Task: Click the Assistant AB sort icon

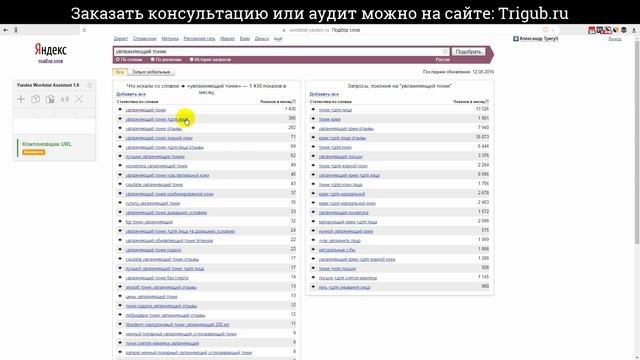Action: point(64,99)
